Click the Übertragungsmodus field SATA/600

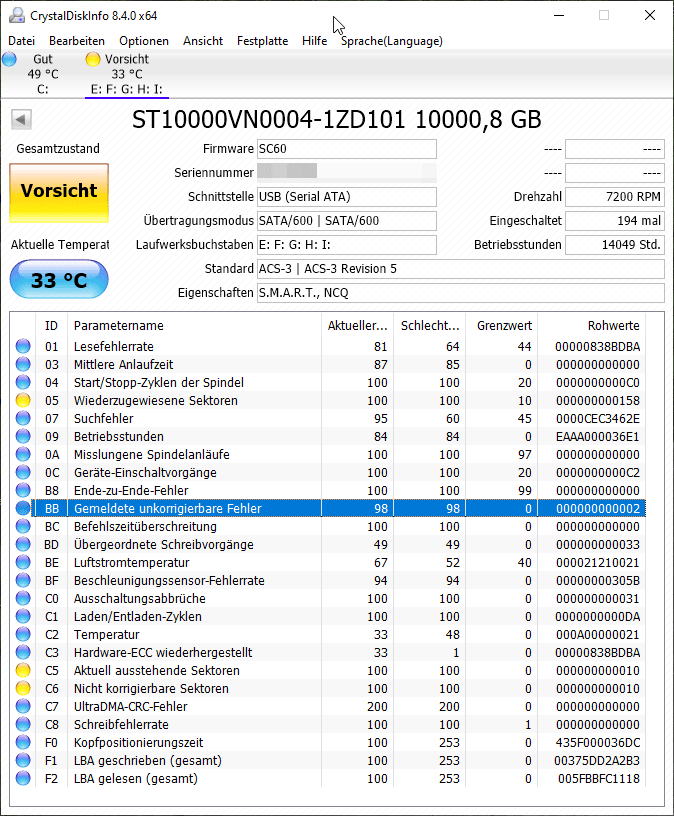coord(347,221)
